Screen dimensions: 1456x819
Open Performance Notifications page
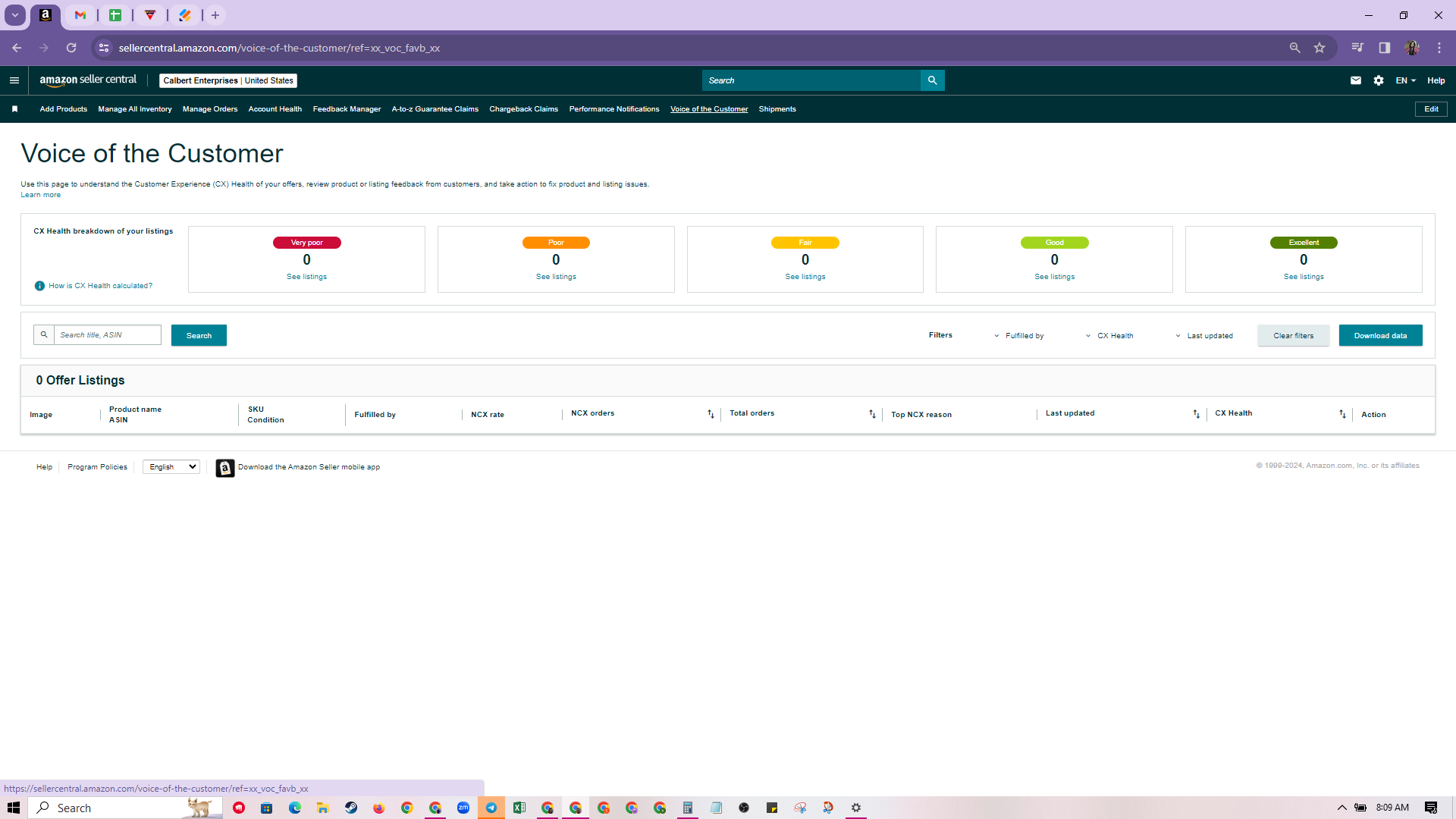pos(614,109)
